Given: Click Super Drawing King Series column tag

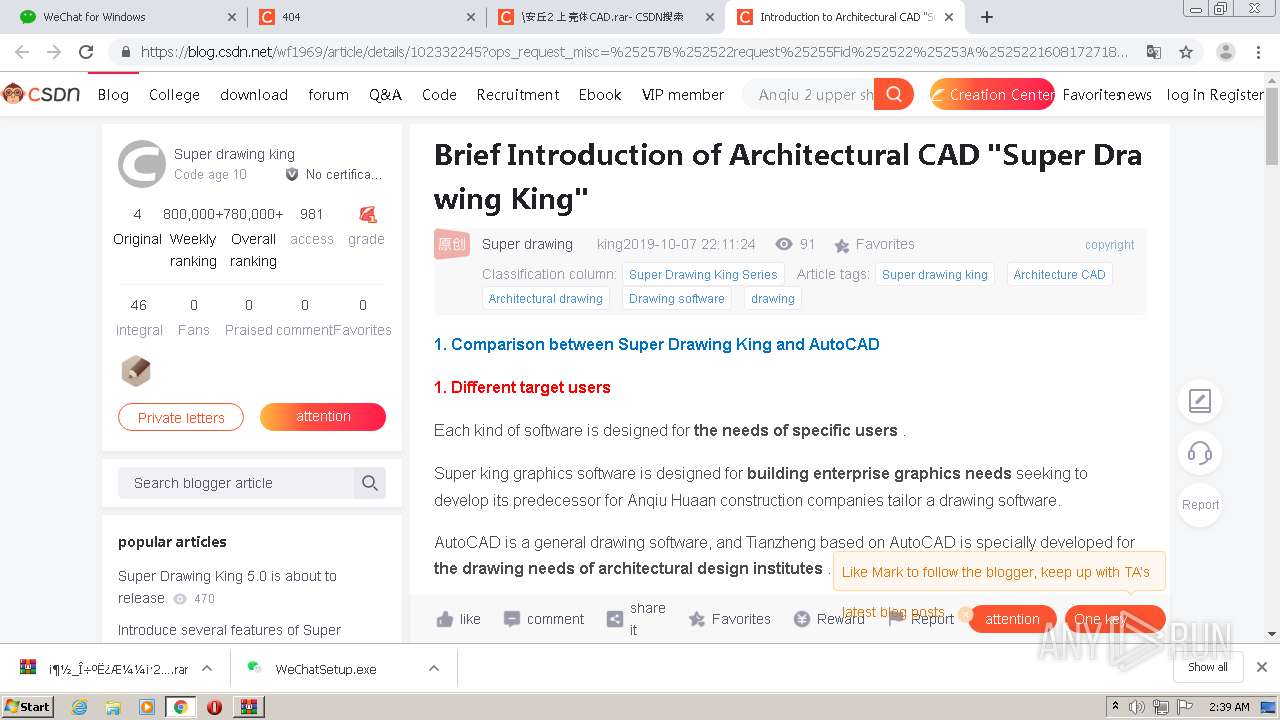Looking at the screenshot, I should pyautogui.click(x=703, y=274).
